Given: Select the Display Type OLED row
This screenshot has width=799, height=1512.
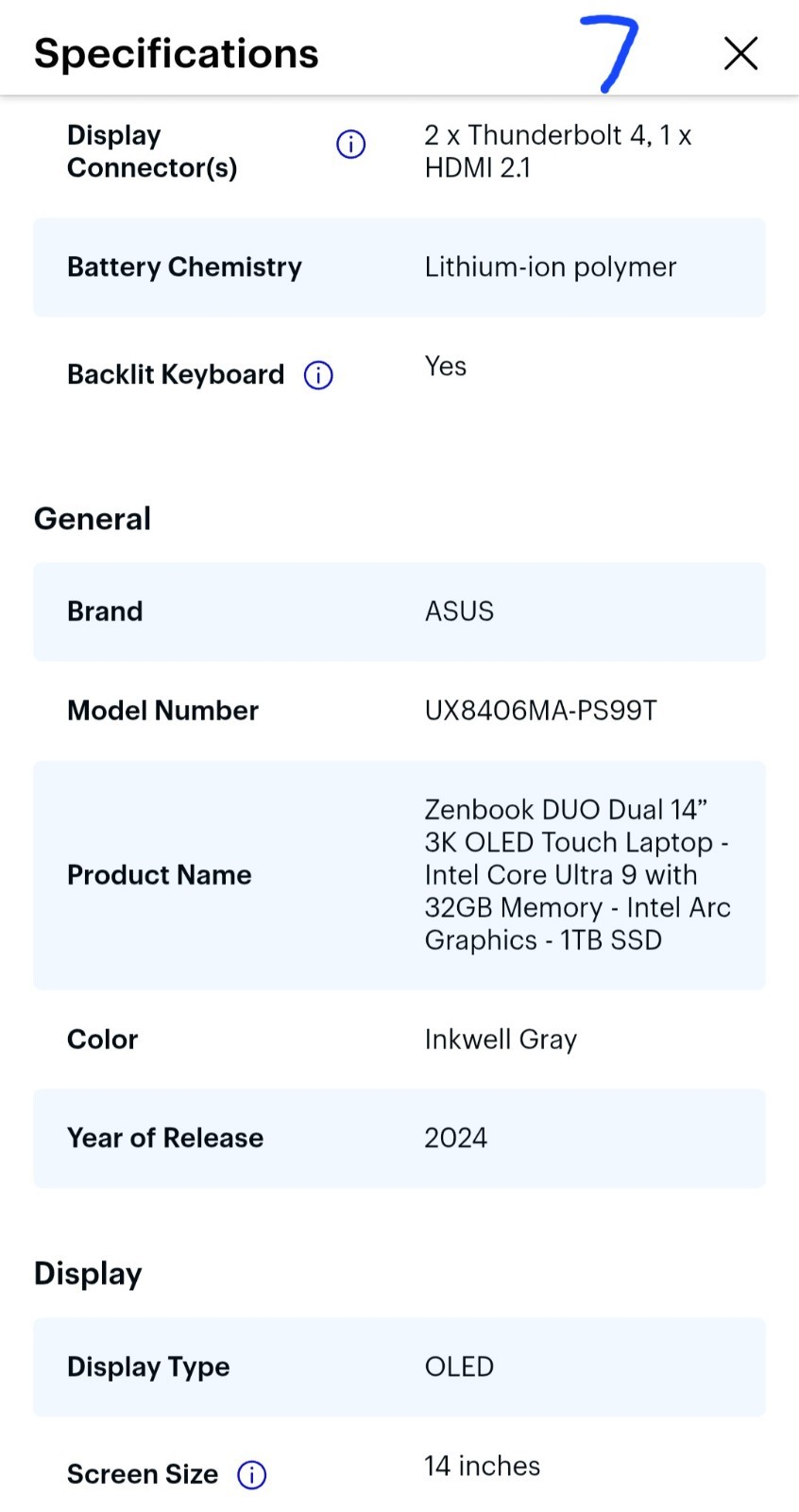Looking at the screenshot, I should [x=399, y=1366].
